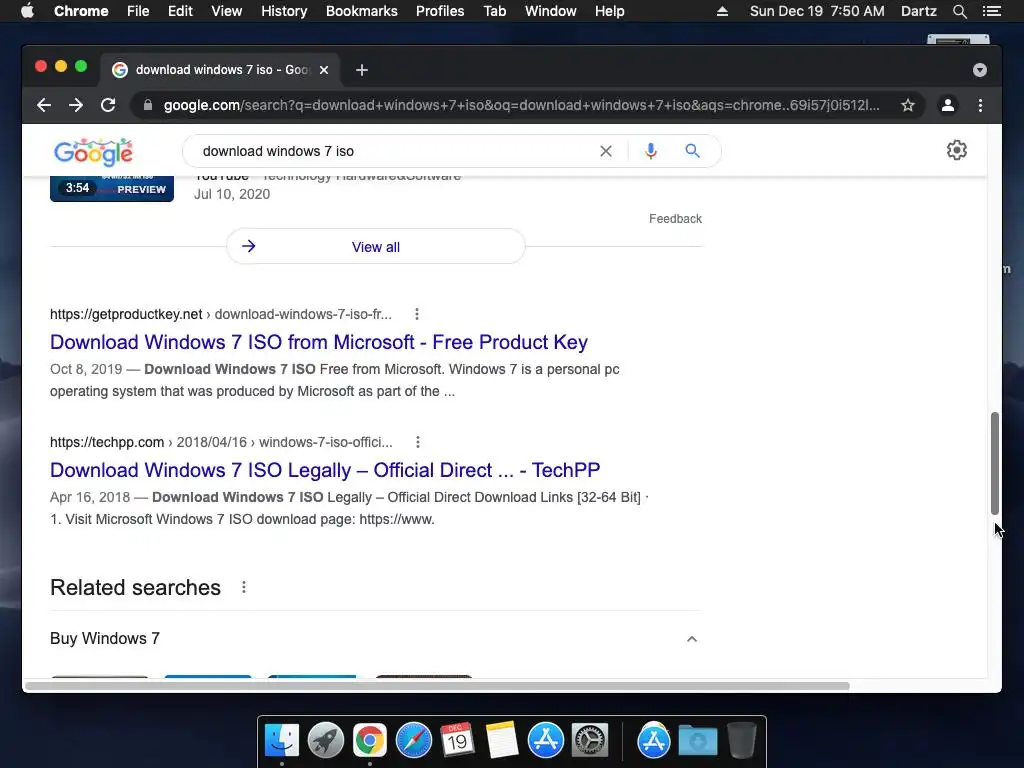Select the 'Jul 10, 2020' video date text
The height and width of the screenshot is (768, 1024).
[x=232, y=194]
